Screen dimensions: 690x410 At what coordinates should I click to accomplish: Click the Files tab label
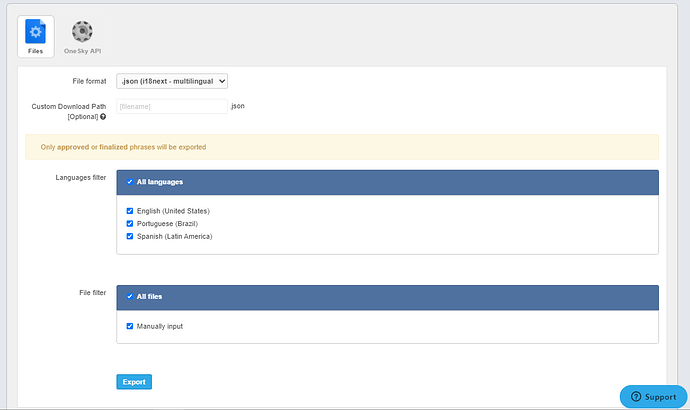[36, 51]
